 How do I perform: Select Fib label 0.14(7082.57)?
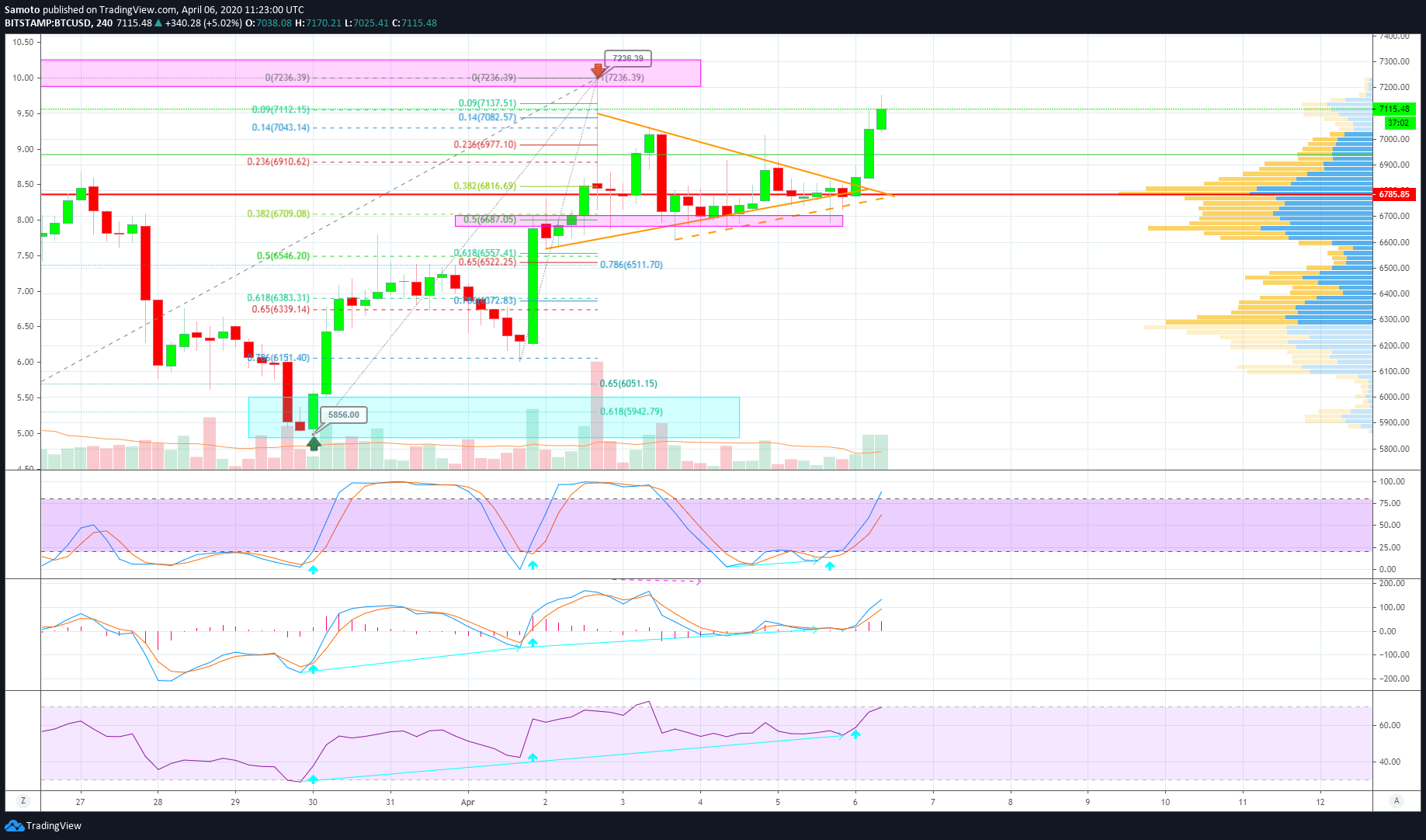(x=487, y=117)
